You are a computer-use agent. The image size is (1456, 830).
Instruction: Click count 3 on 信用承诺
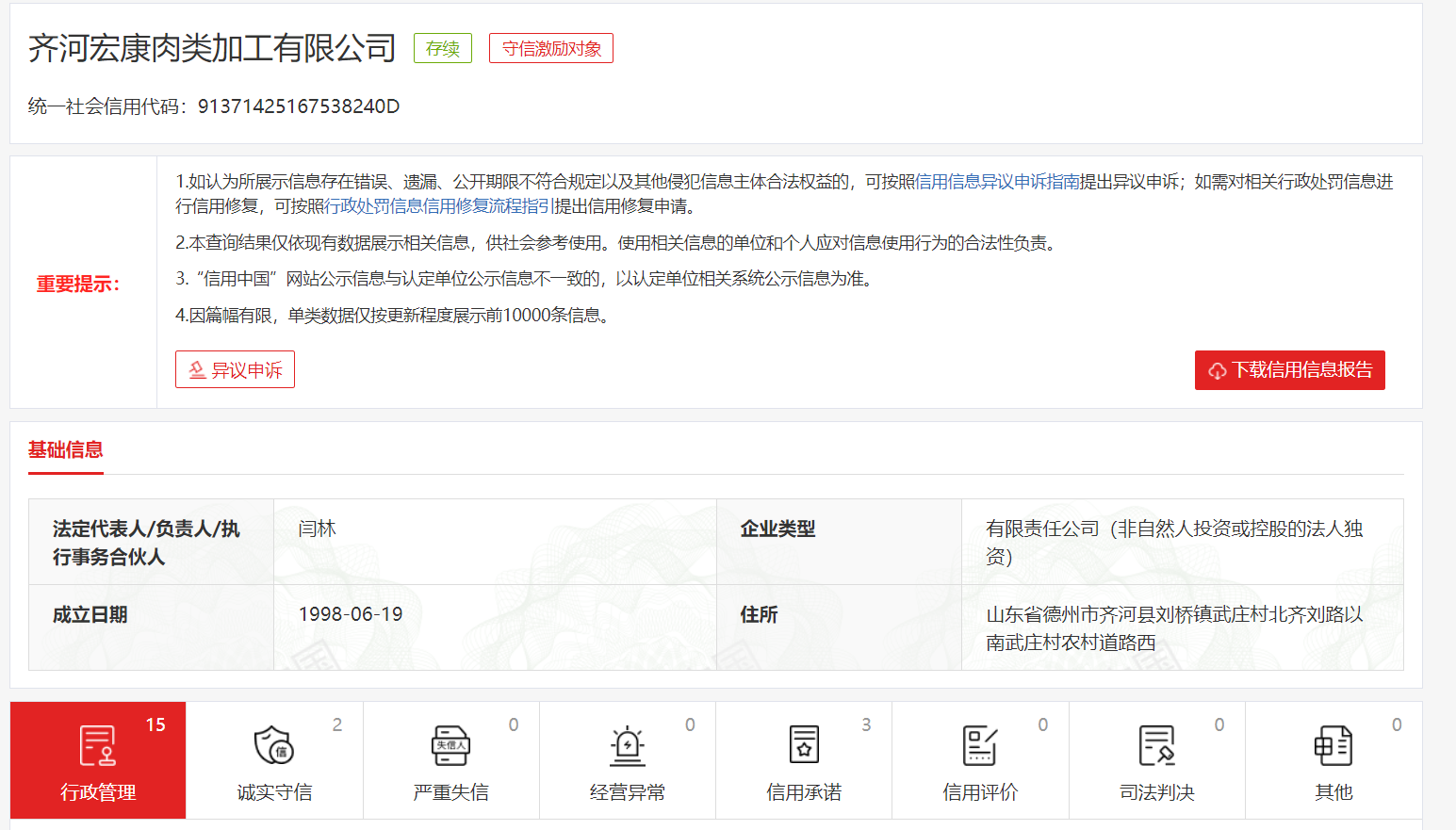[866, 724]
